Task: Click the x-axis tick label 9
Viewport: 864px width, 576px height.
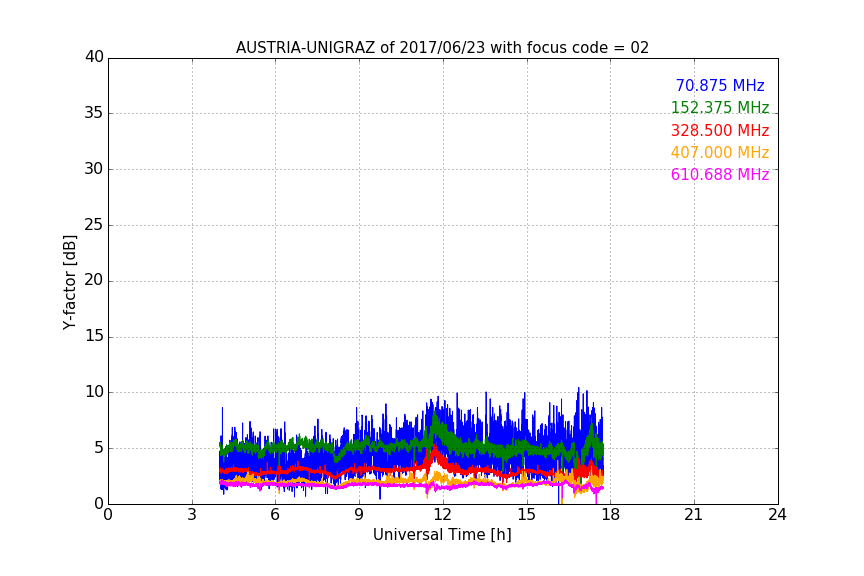Action: point(359,515)
